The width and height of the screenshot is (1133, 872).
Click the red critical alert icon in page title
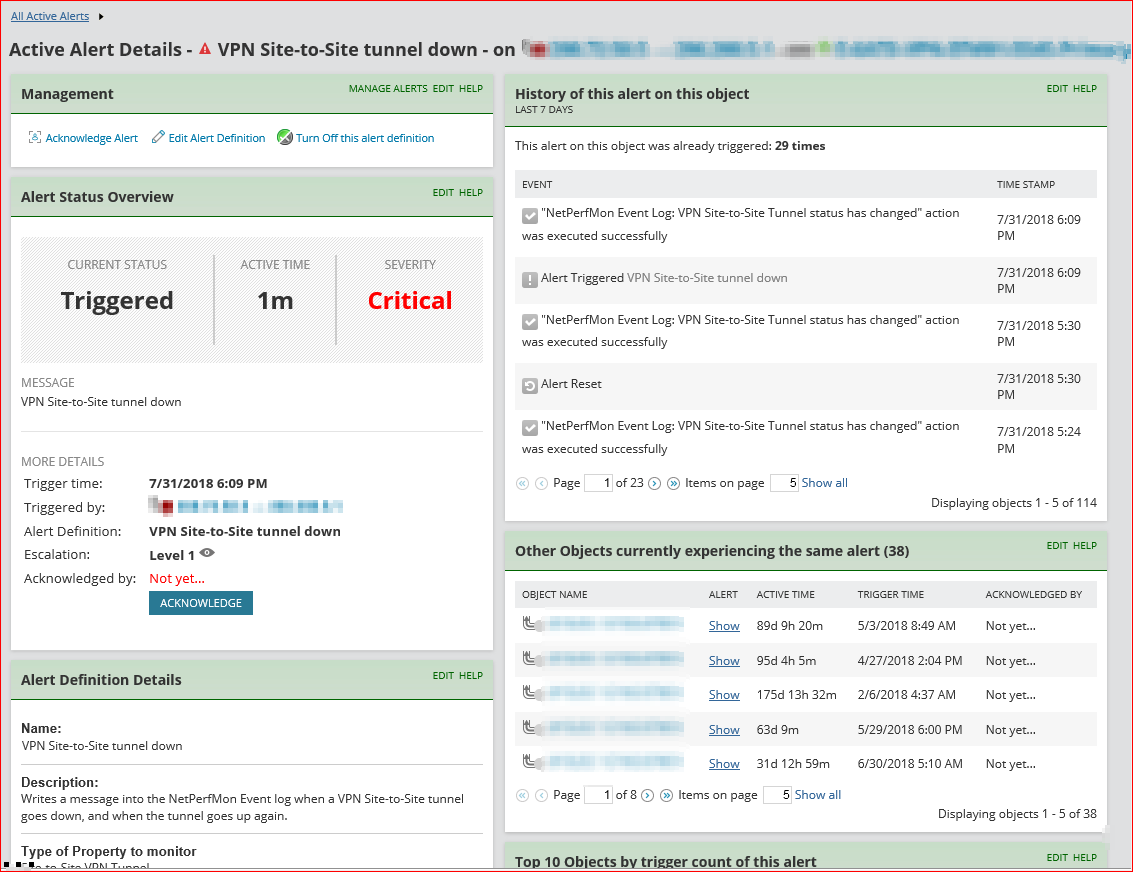(x=205, y=49)
